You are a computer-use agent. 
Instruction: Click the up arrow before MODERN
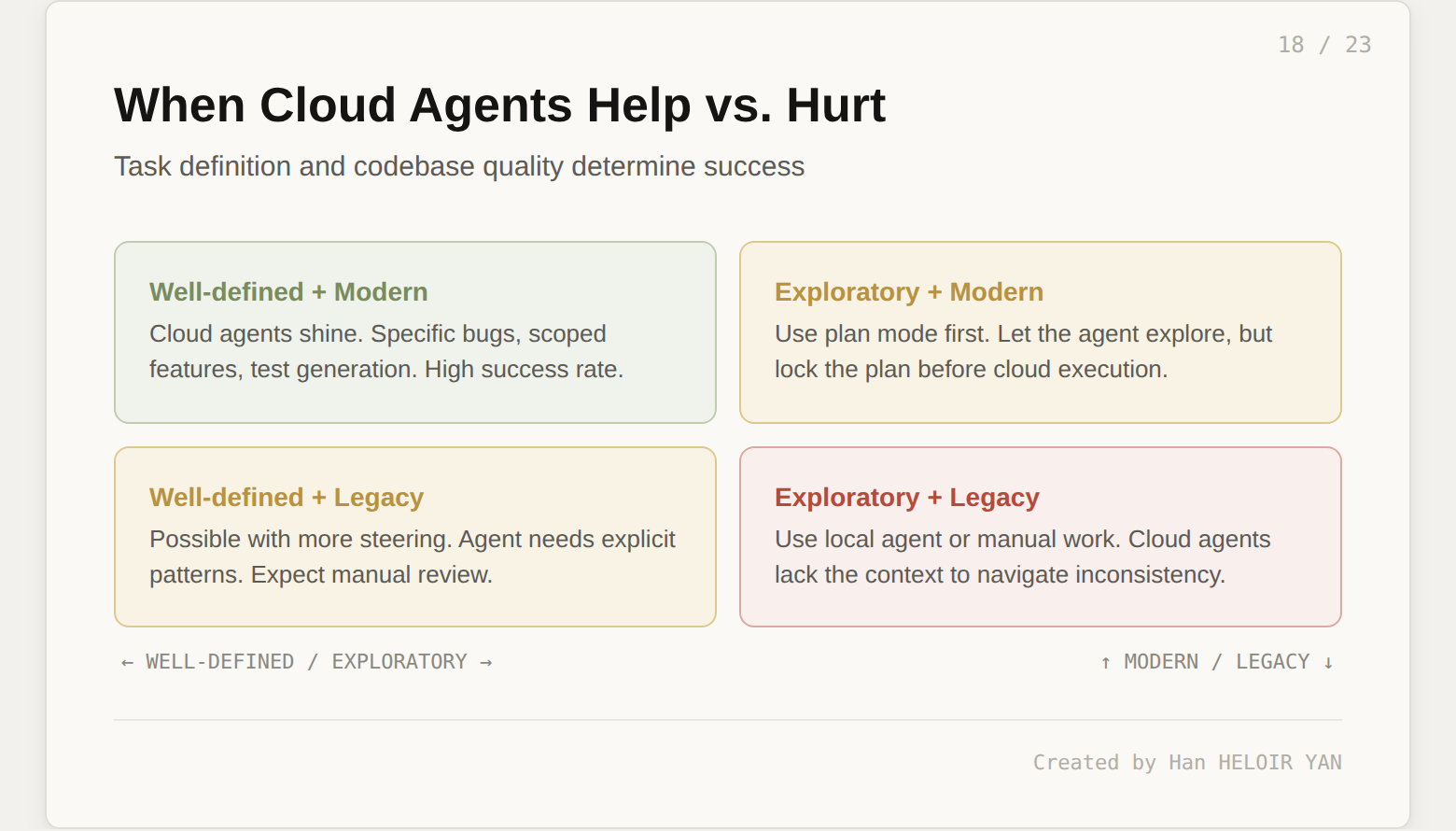coord(1106,663)
